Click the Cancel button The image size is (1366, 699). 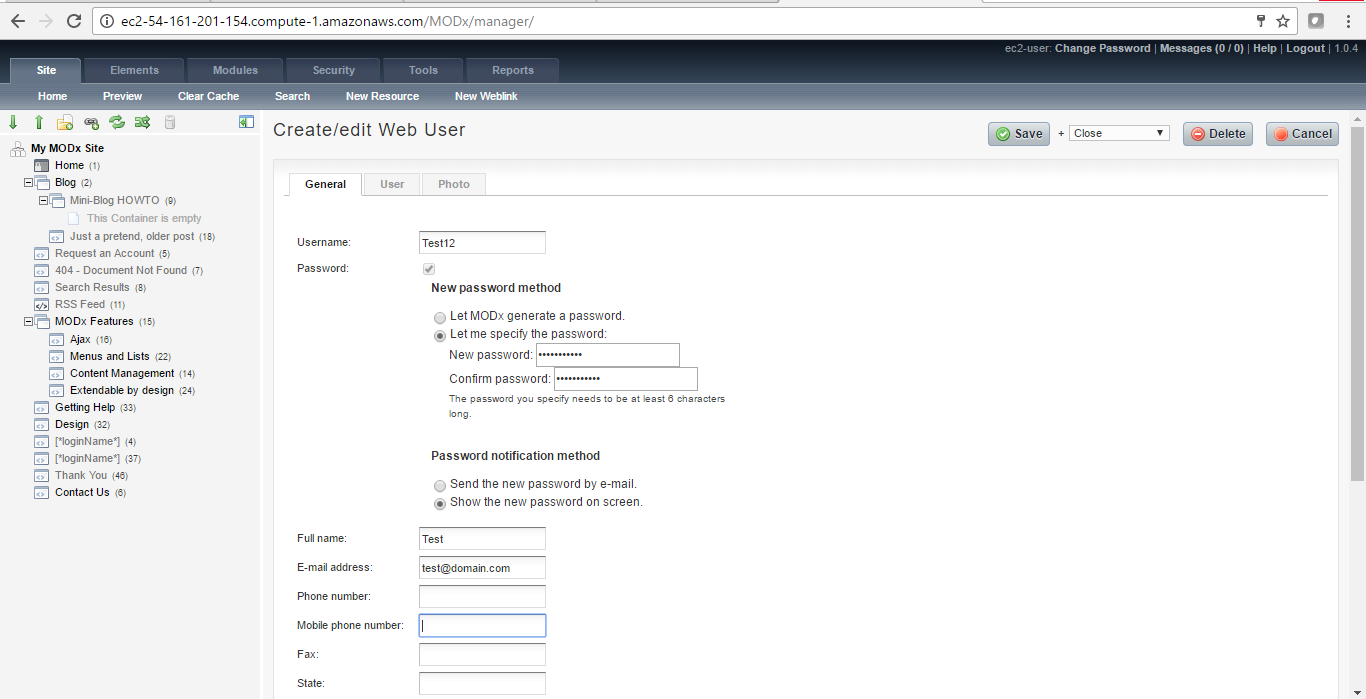coord(1302,133)
